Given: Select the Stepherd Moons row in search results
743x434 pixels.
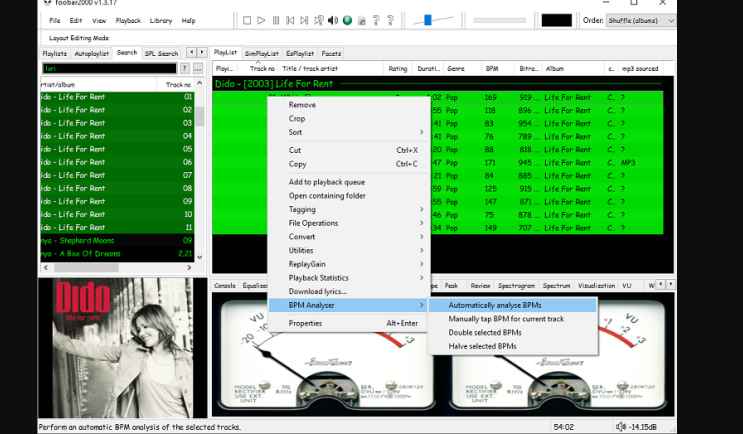Looking at the screenshot, I should [118, 241].
